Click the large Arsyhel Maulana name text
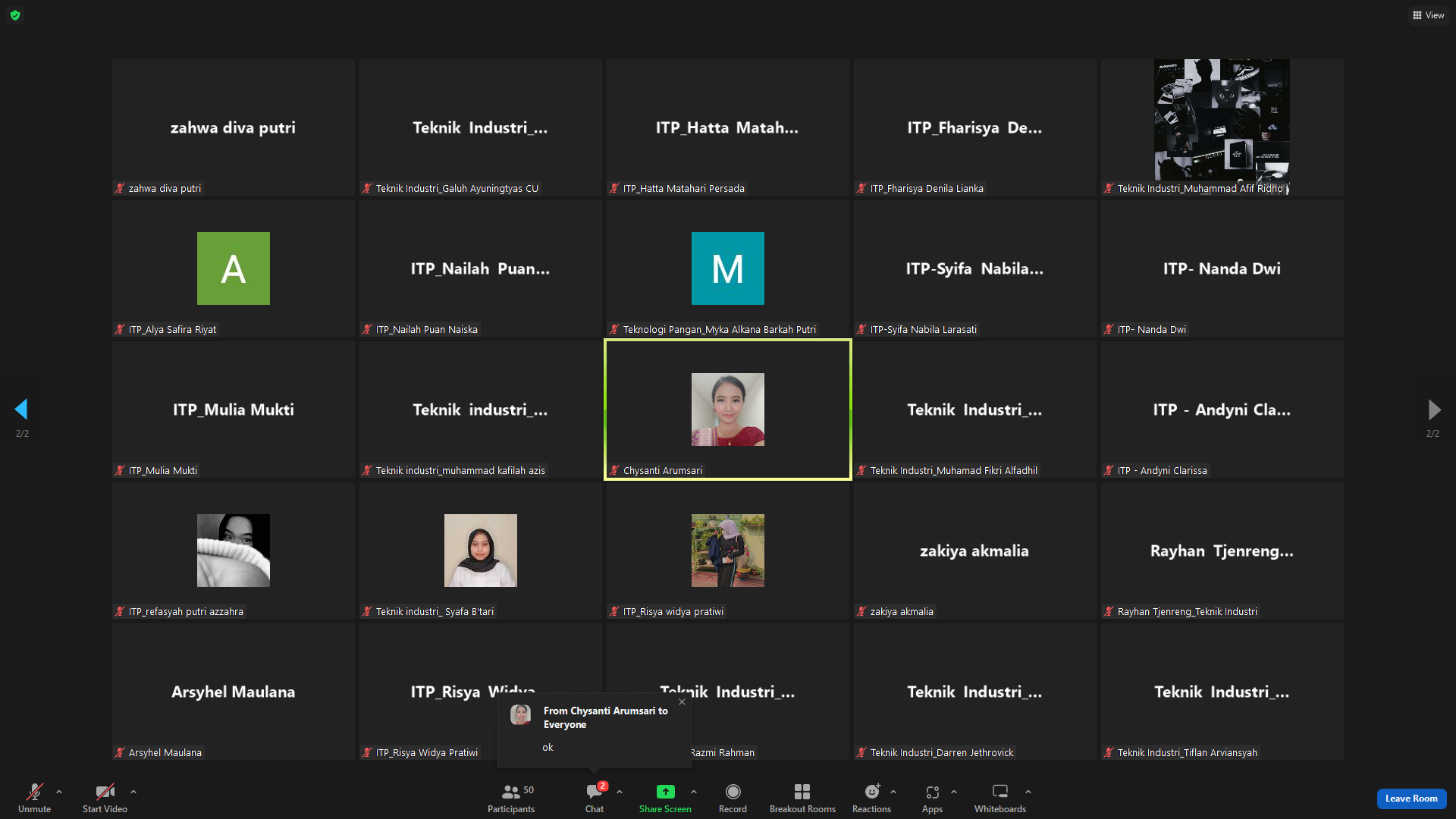The width and height of the screenshot is (1456, 819). coord(234,692)
